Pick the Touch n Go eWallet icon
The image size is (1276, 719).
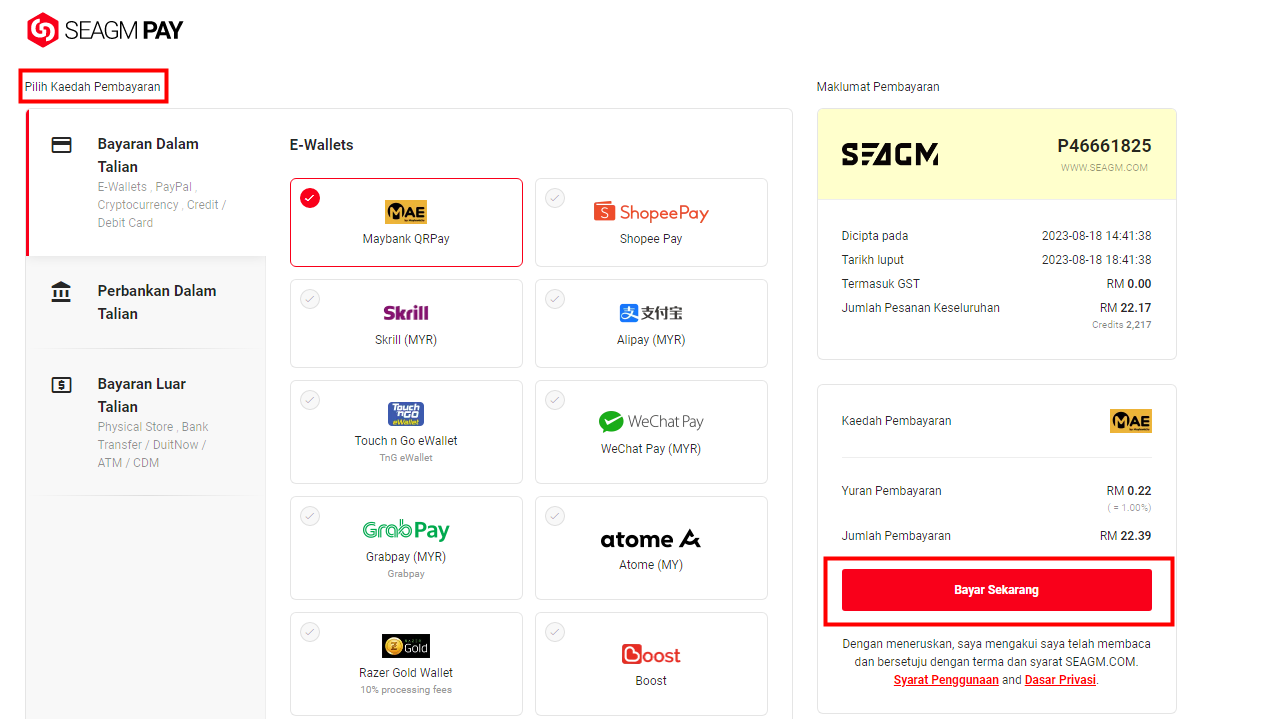pyautogui.click(x=406, y=414)
